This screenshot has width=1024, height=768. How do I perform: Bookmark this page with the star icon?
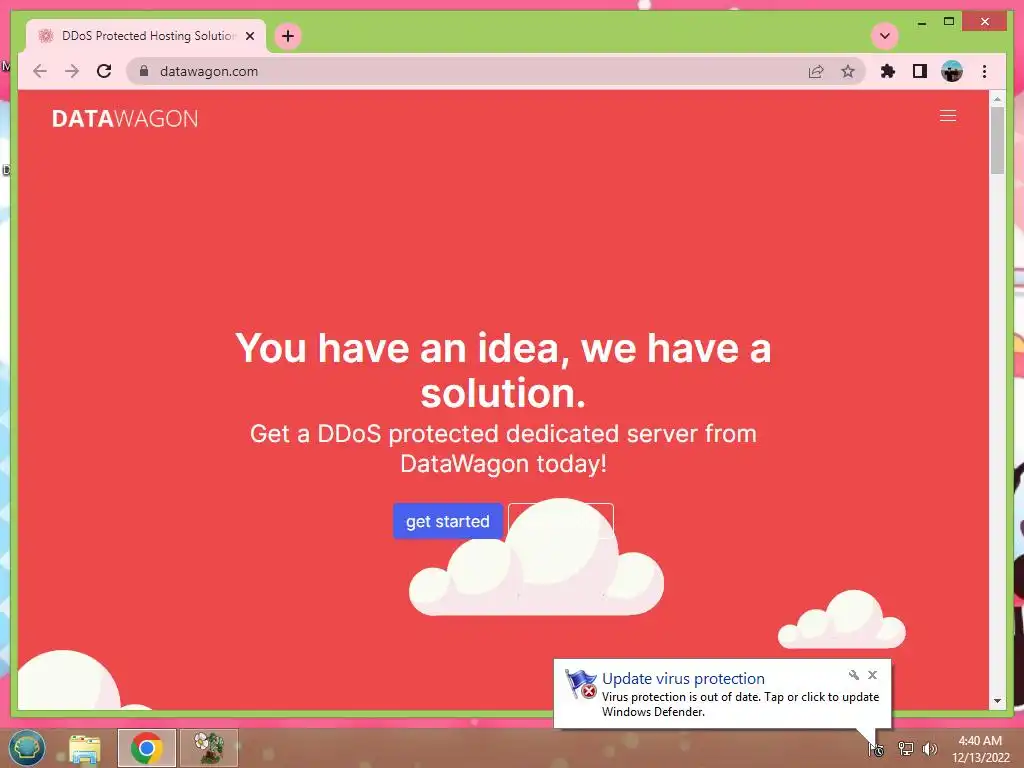(x=848, y=71)
